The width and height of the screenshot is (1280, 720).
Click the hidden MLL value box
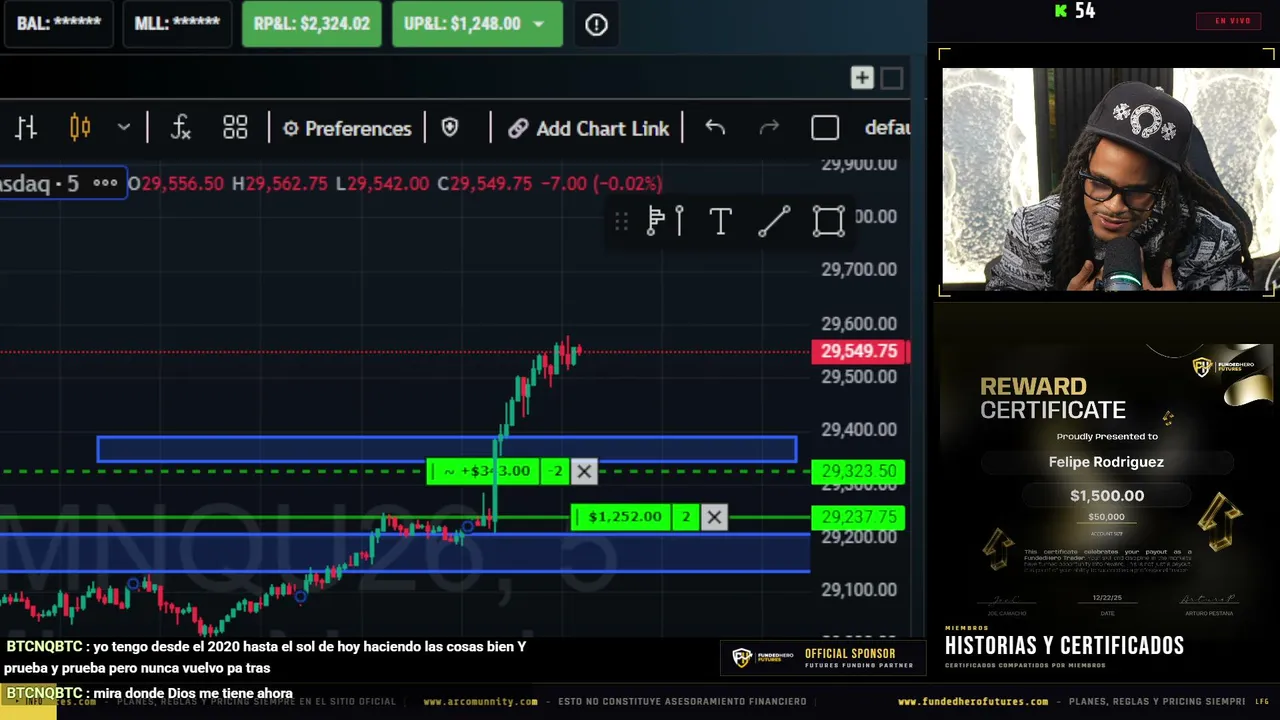pyautogui.click(x=177, y=24)
